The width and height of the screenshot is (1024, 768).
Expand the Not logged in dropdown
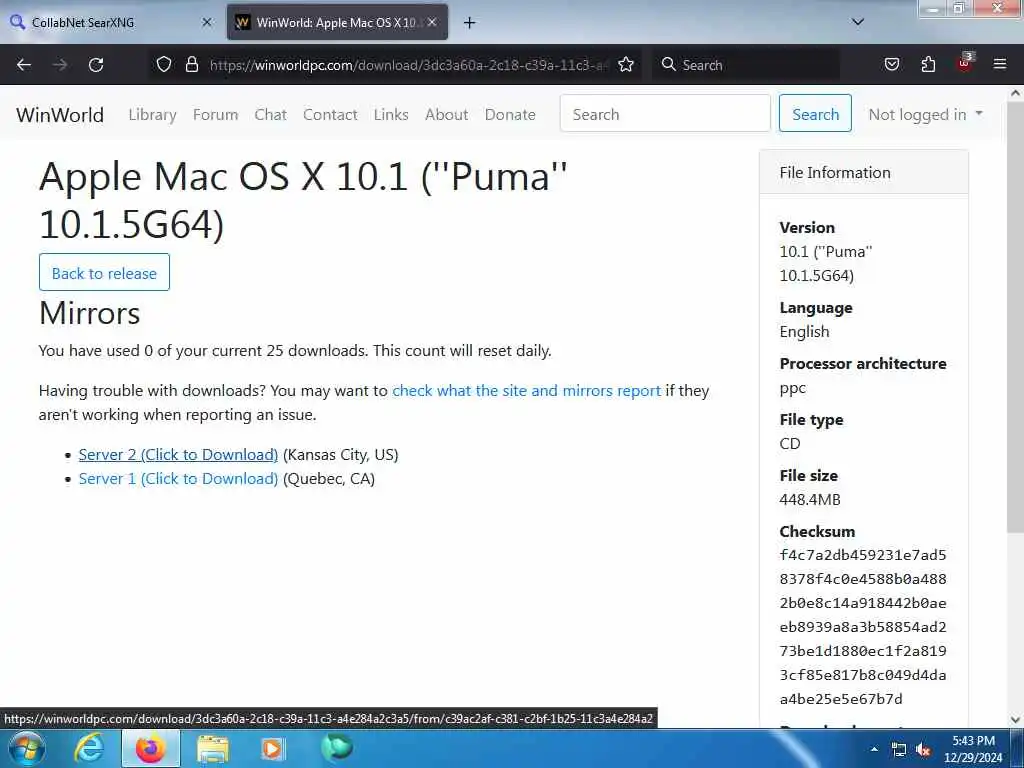925,114
